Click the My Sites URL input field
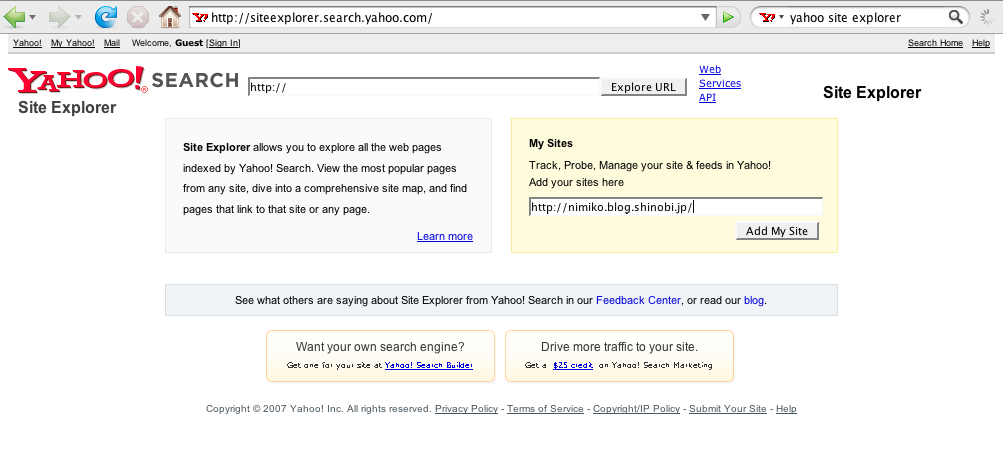Viewport: 1003px width, 469px height. (x=675, y=207)
